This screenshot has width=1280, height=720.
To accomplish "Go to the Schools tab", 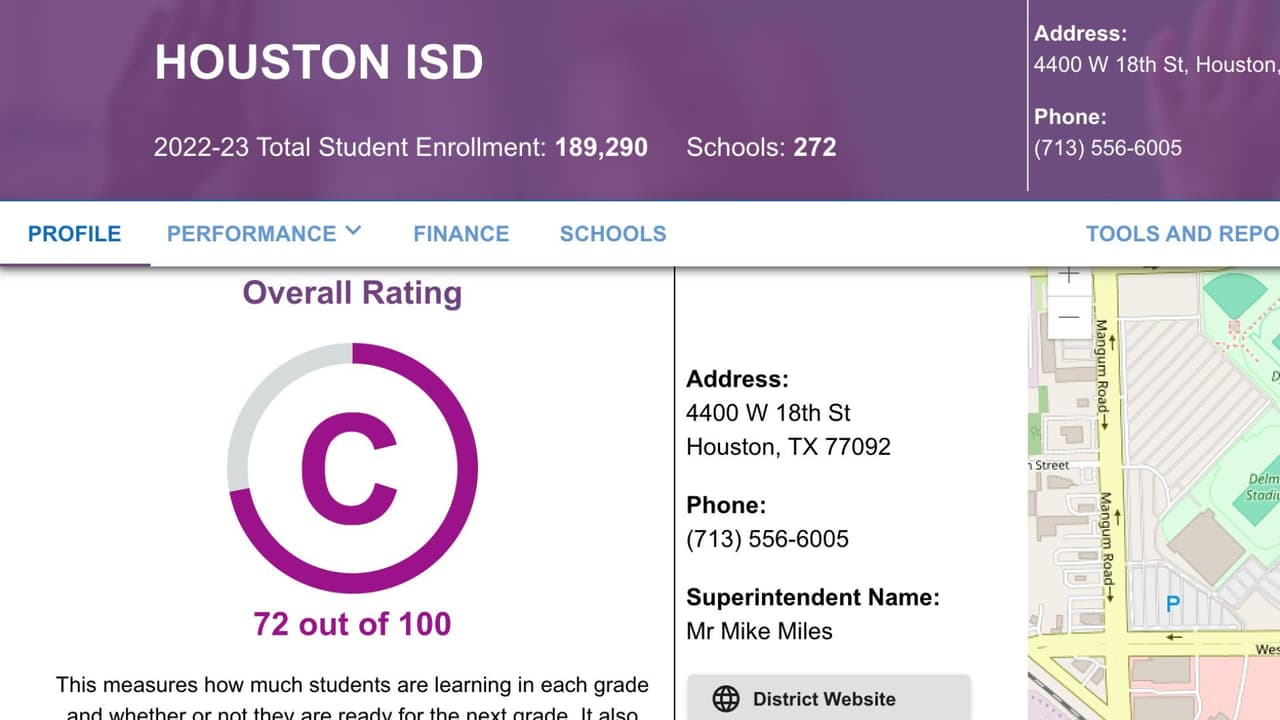I will [x=612, y=234].
